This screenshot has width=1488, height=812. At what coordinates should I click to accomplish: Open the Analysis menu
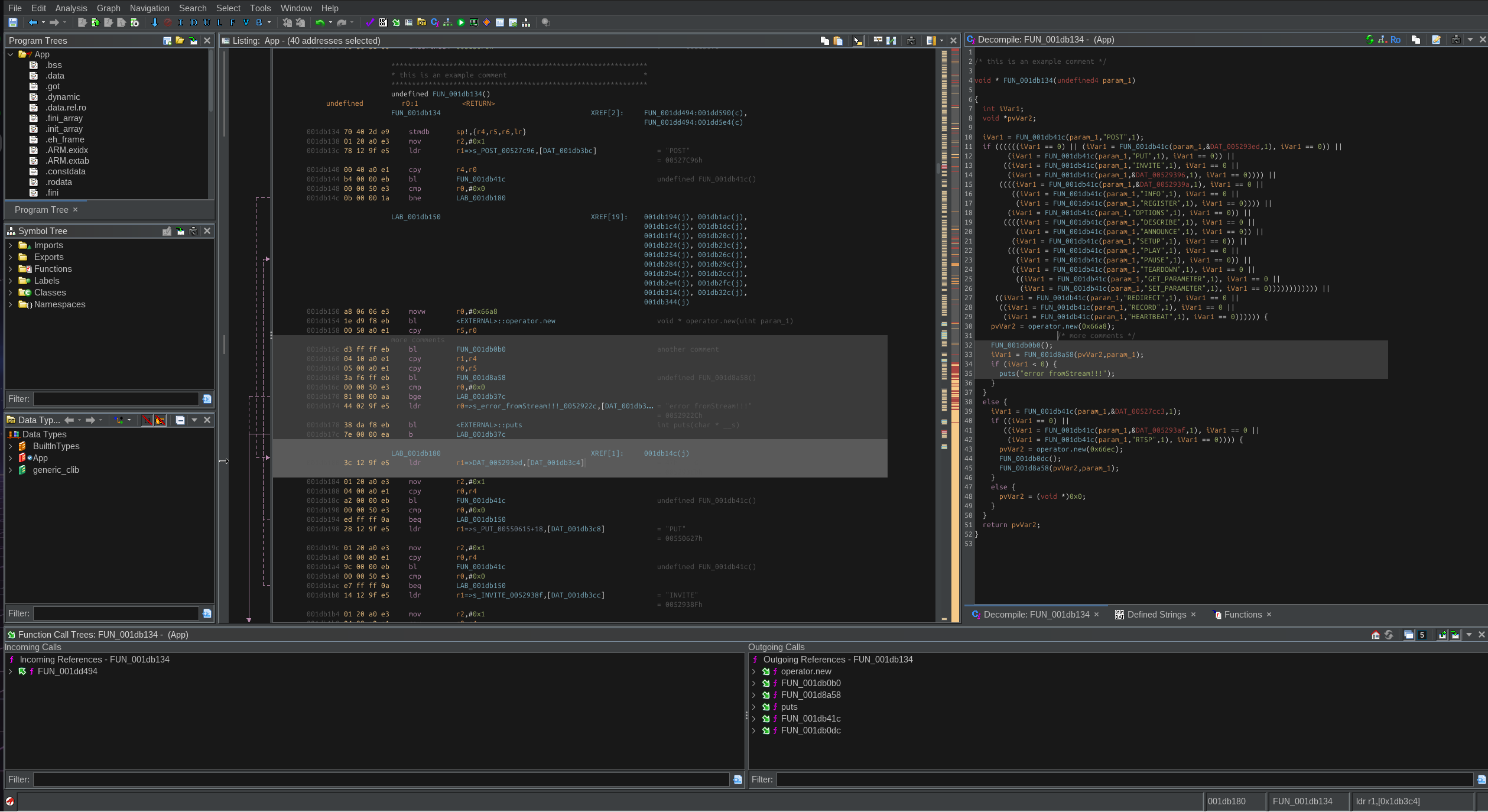point(71,8)
